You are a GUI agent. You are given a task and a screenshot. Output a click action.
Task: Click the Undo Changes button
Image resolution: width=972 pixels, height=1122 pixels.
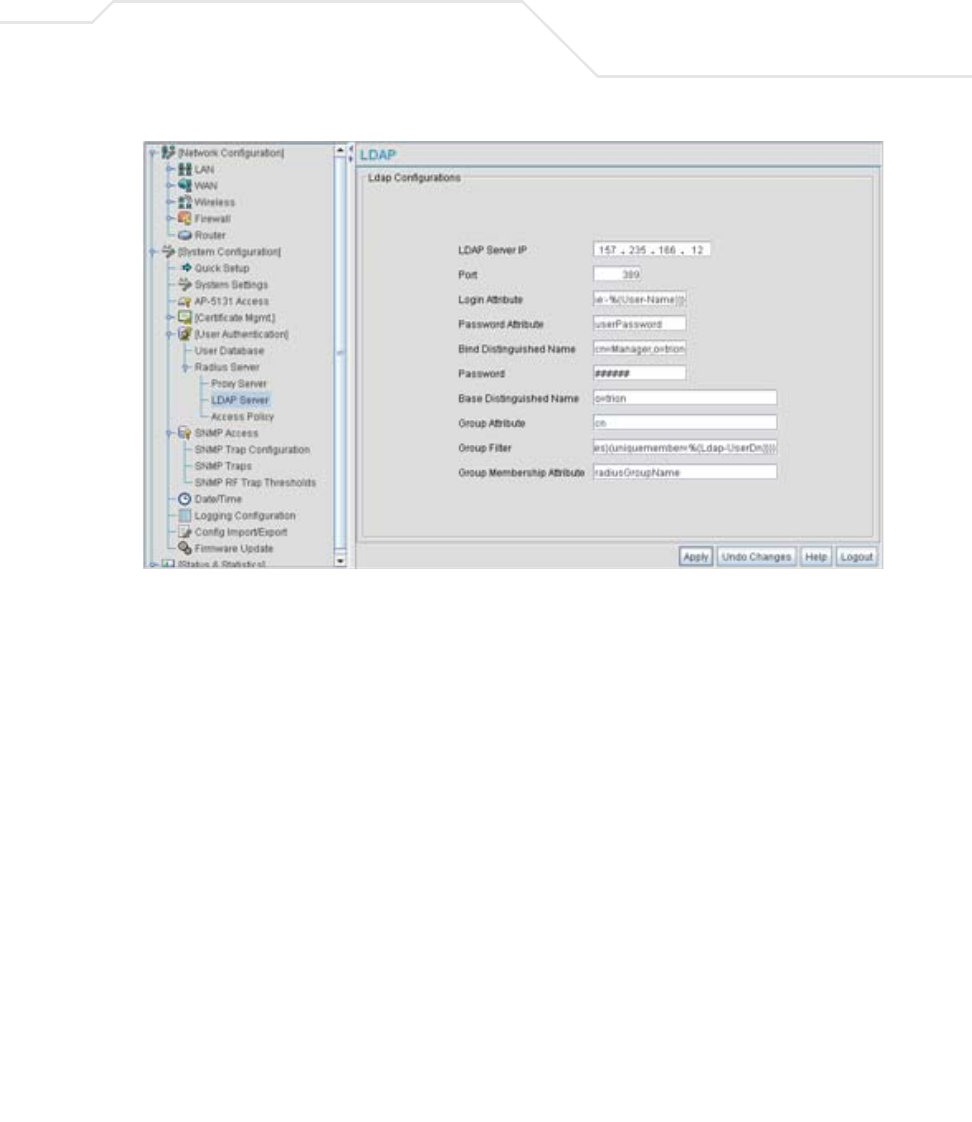click(757, 557)
